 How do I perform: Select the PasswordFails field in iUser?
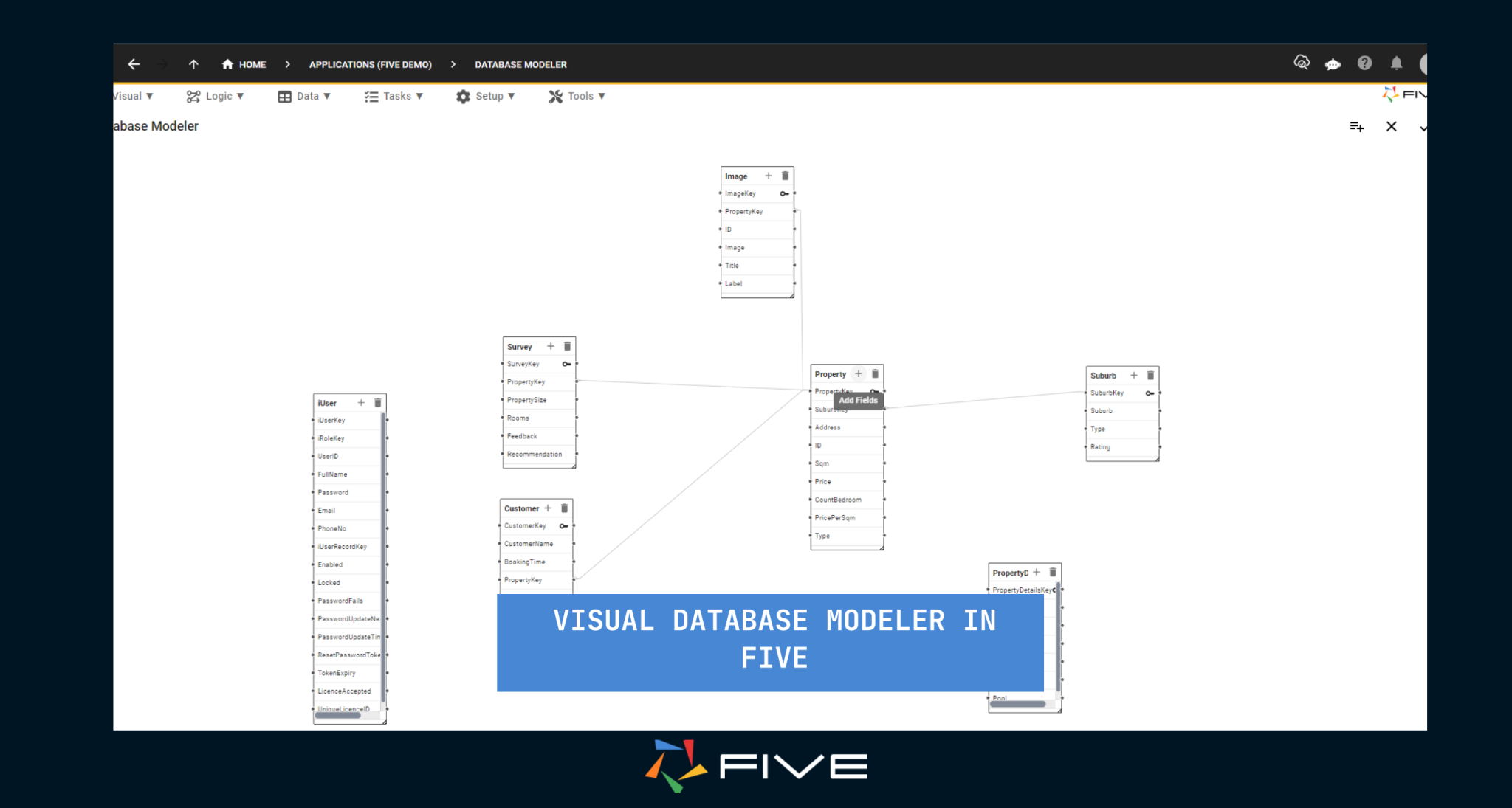point(347,601)
